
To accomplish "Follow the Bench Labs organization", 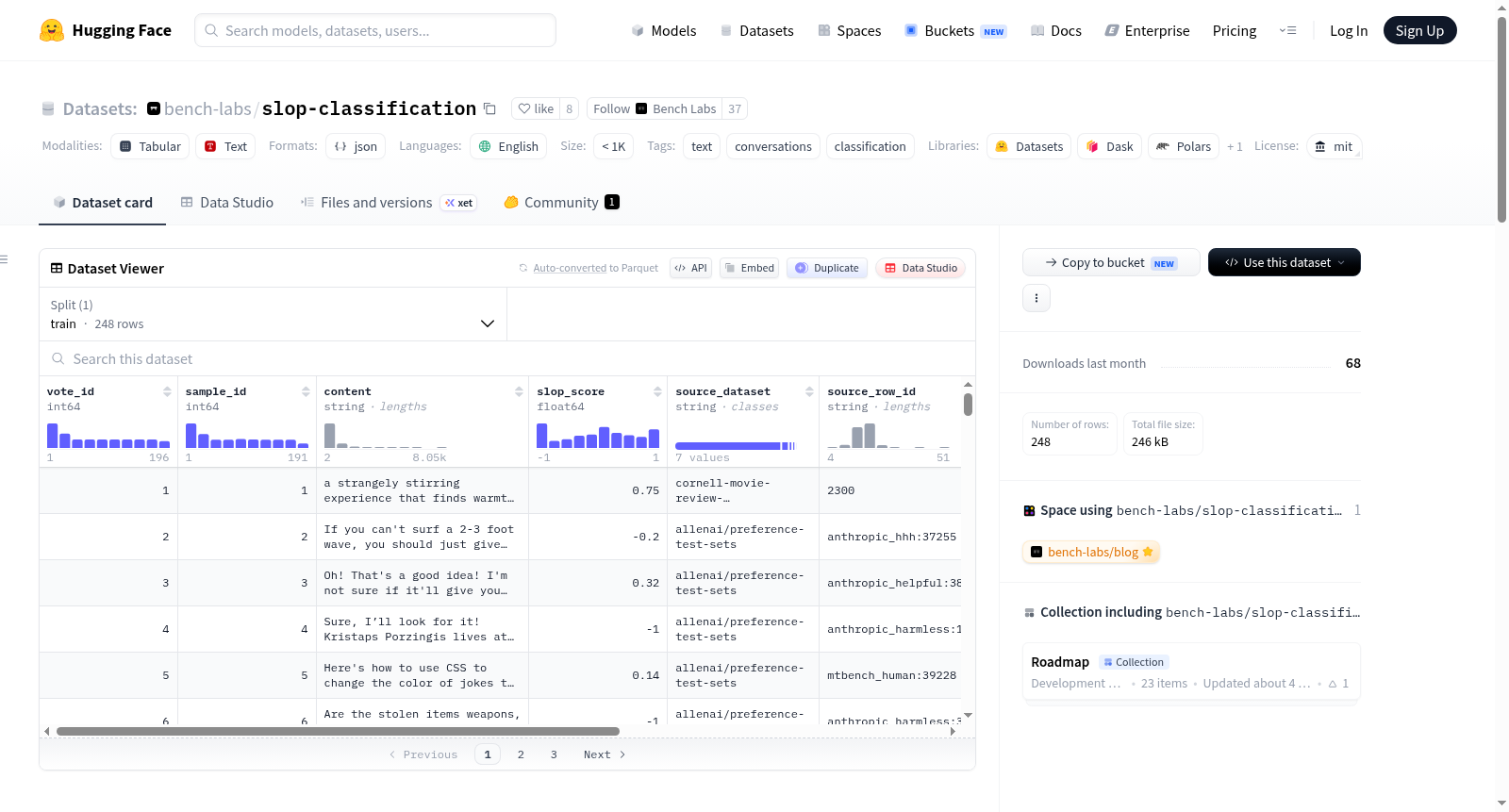I will pyautogui.click(x=655, y=108).
